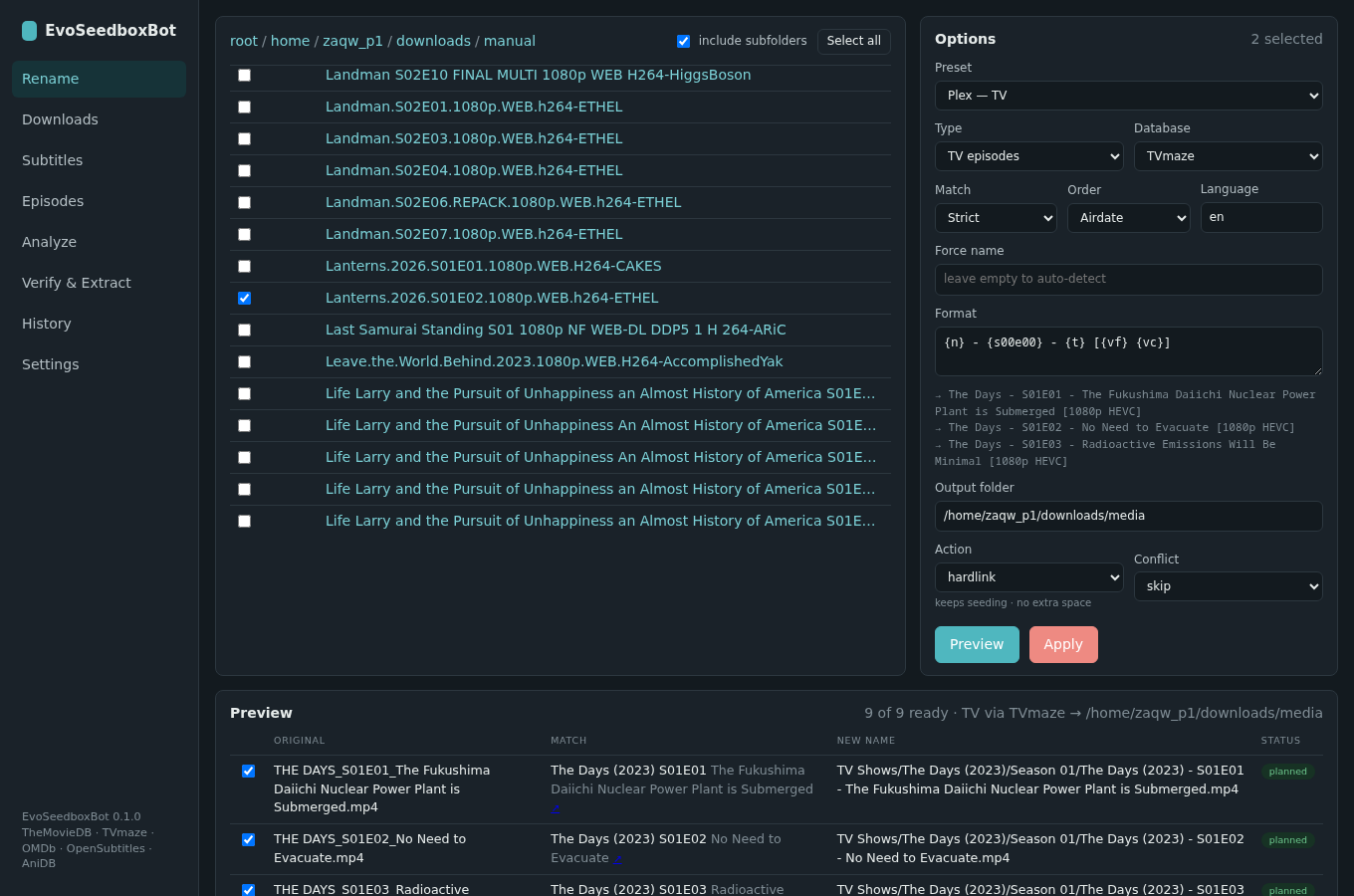This screenshot has width=1354, height=896.
Task: Click the EvoSeedboxBot logo icon
Action: click(29, 31)
